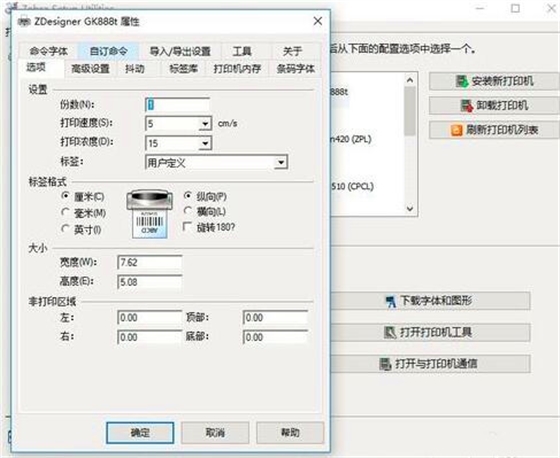Click the open printer tools icon
Image resolution: width=560 pixels, height=458 pixels.
390,333
